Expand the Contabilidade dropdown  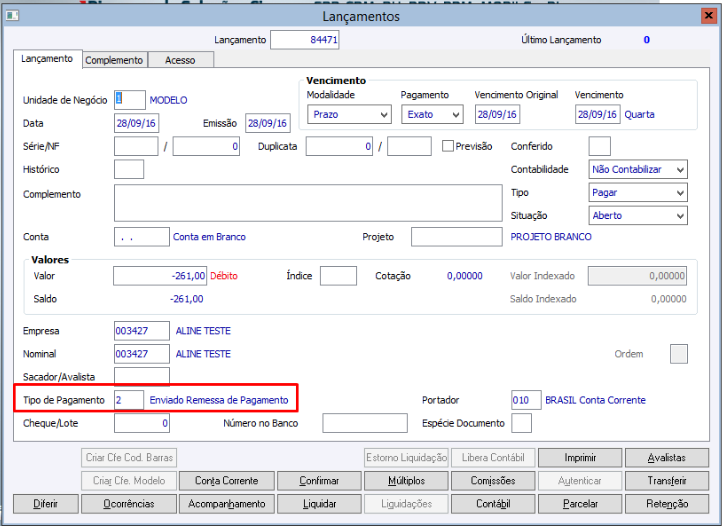[x=638, y=169]
